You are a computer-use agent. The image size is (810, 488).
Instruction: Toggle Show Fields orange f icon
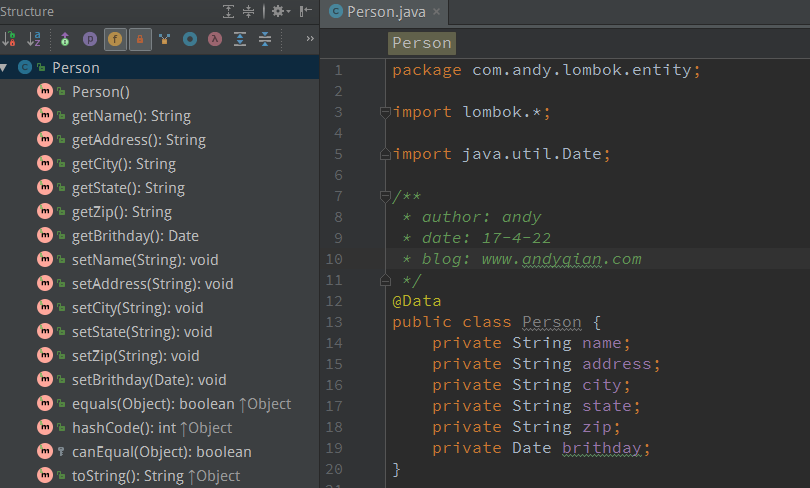point(115,39)
